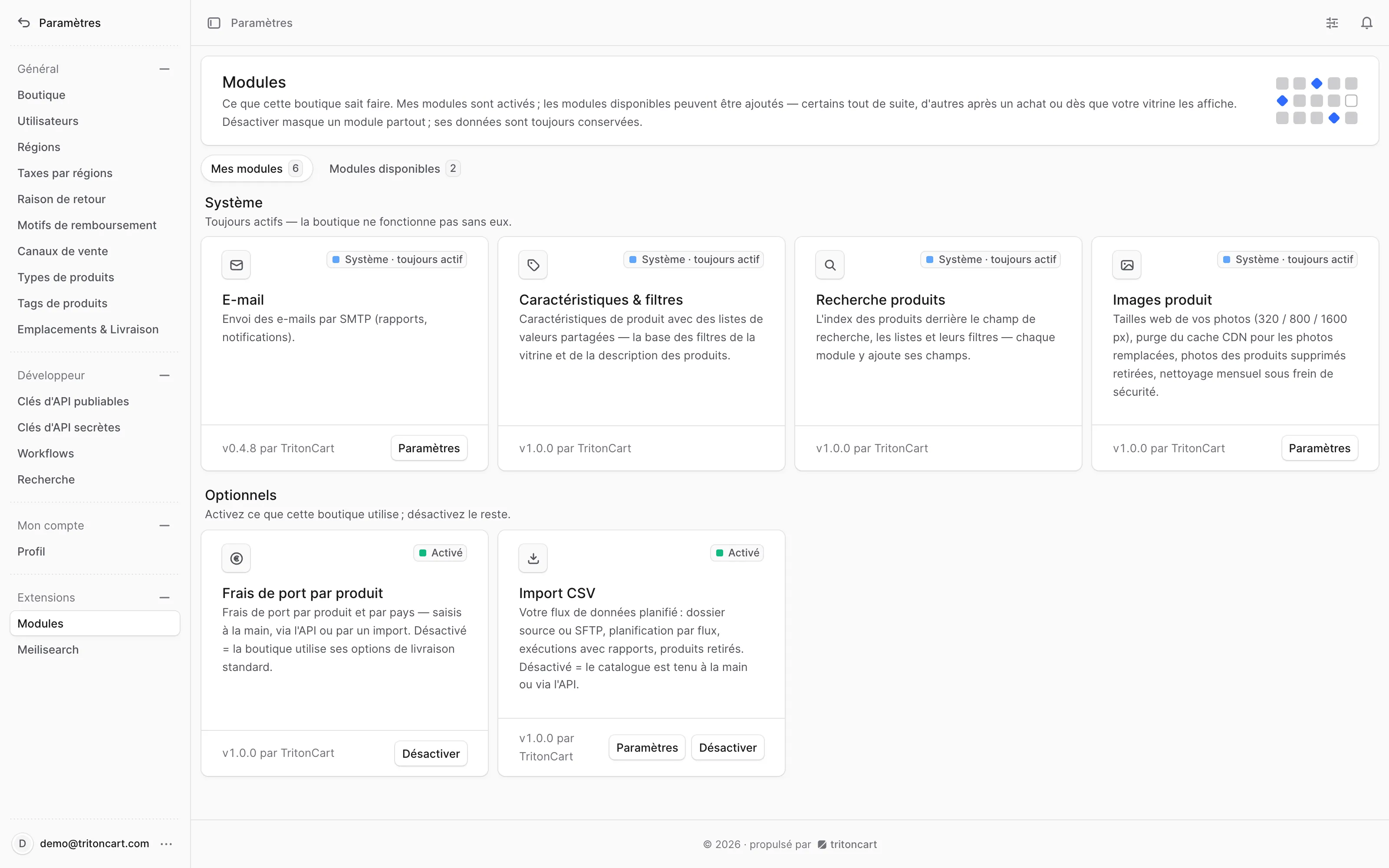This screenshot has width=1389, height=868.
Task: Click the Recherche produits magnifier icon
Action: point(830,265)
